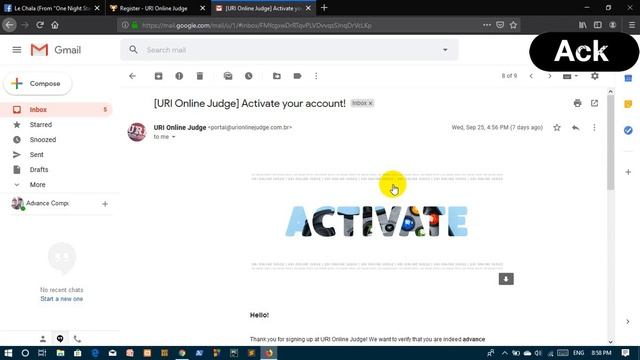Open the Starred folder
Viewport: 640px width, 360px height.
coord(40,124)
